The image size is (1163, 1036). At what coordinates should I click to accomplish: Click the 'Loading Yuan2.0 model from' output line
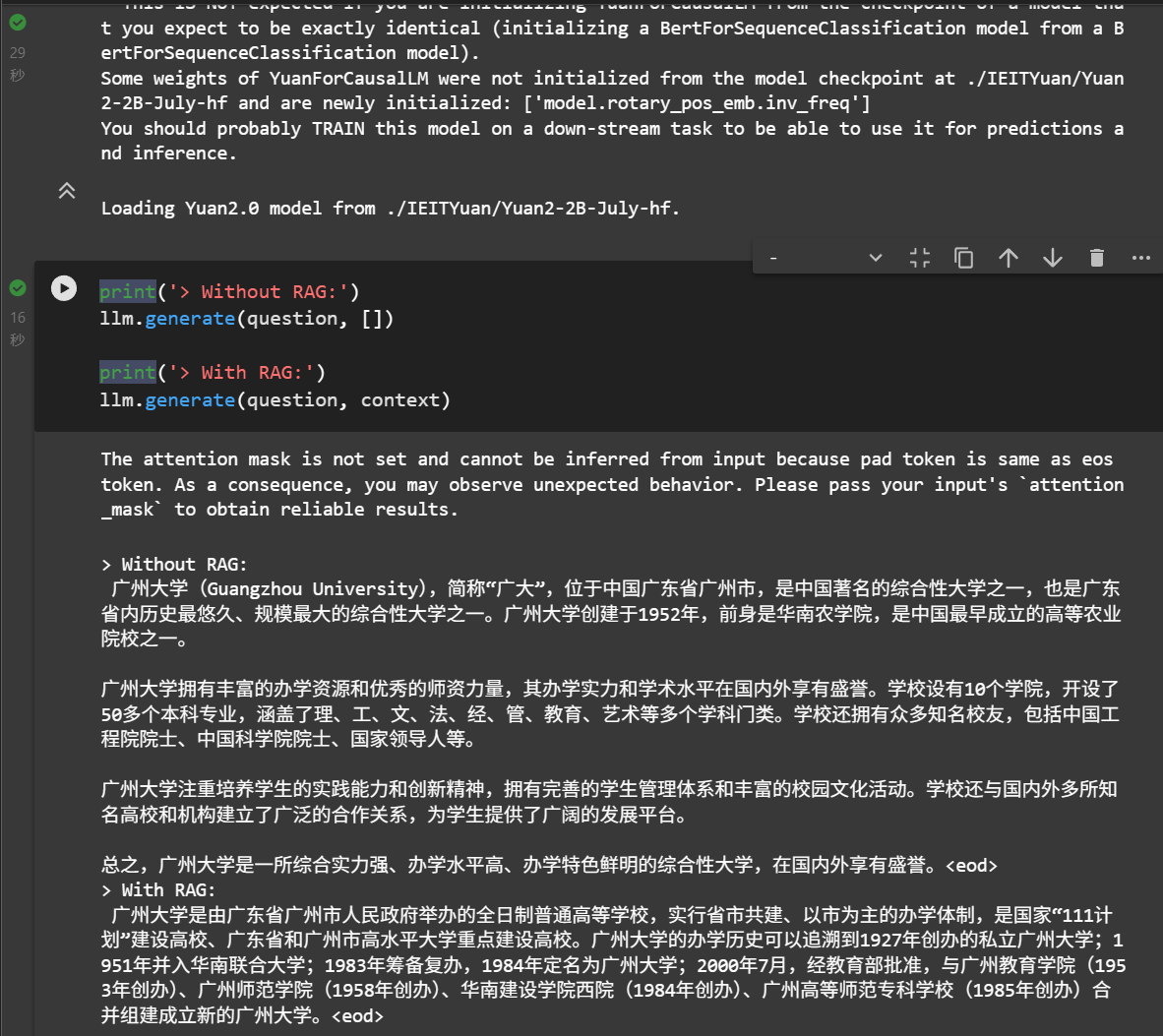coord(391,209)
